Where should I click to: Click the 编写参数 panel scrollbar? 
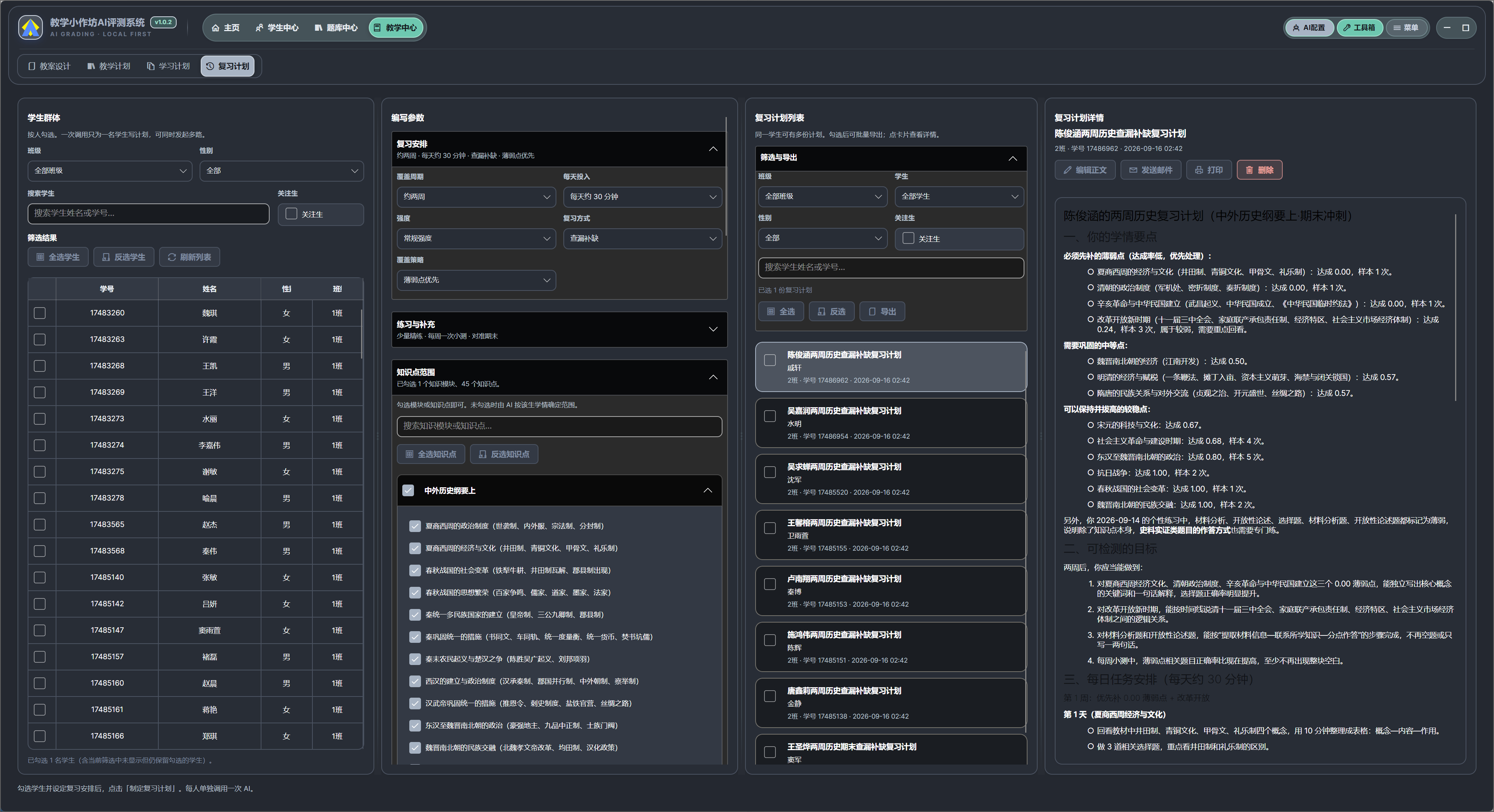pos(726,176)
